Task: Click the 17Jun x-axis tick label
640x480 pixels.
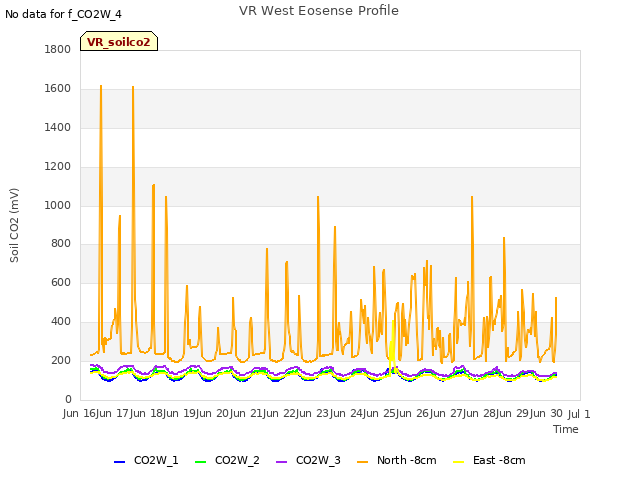Action: 131,413
